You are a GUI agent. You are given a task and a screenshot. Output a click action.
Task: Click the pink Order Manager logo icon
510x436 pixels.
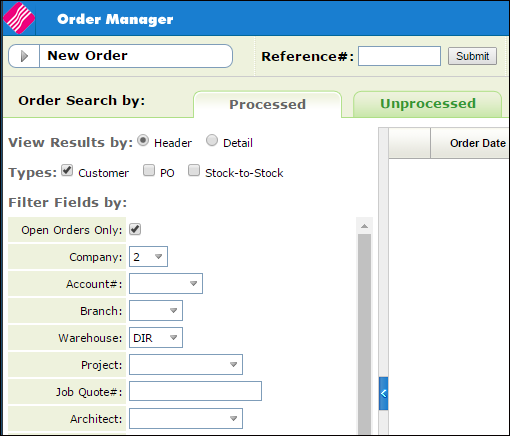tap(19, 18)
